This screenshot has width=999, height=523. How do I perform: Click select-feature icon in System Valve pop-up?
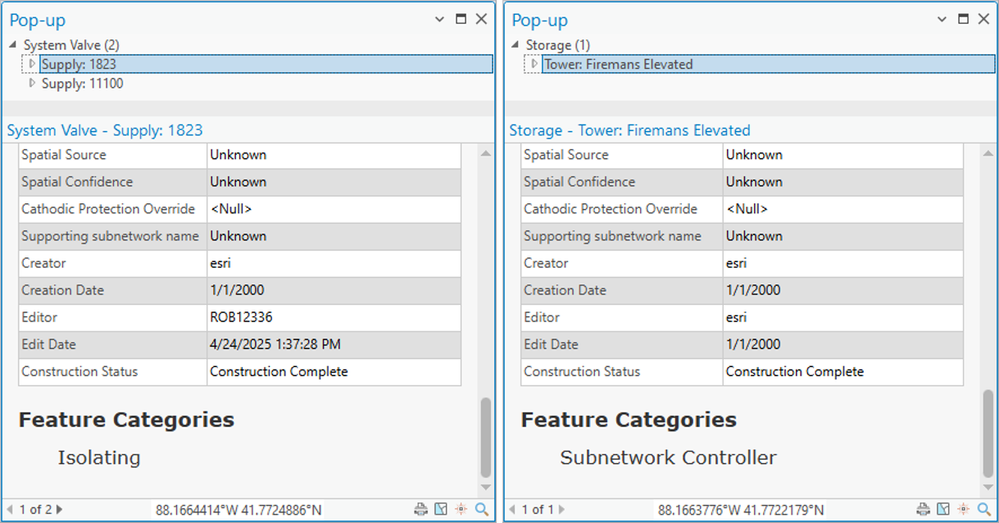click(441, 510)
